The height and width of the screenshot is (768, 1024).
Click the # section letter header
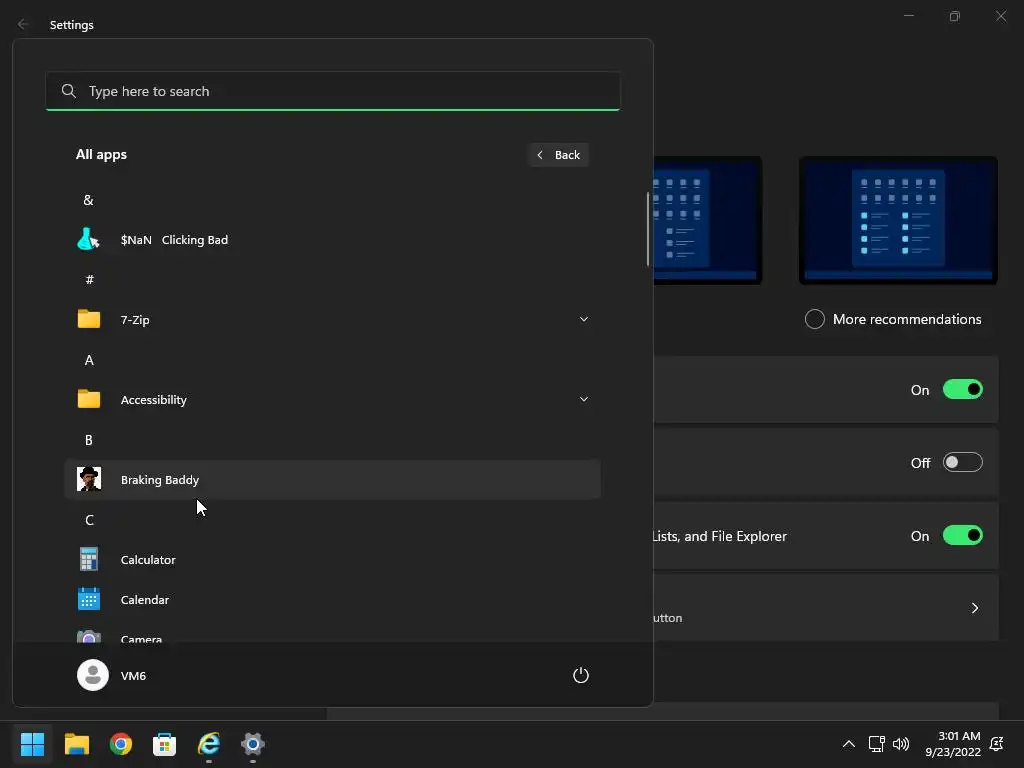point(89,280)
